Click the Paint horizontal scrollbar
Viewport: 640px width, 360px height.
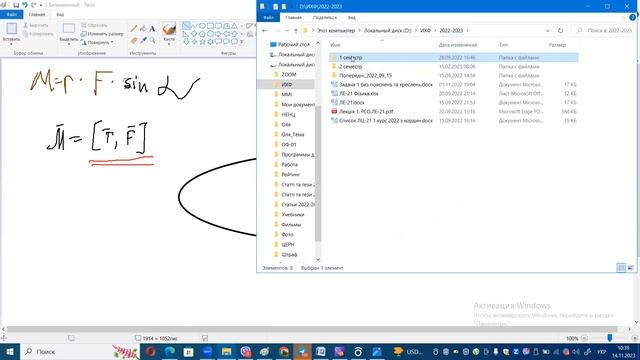(312, 329)
